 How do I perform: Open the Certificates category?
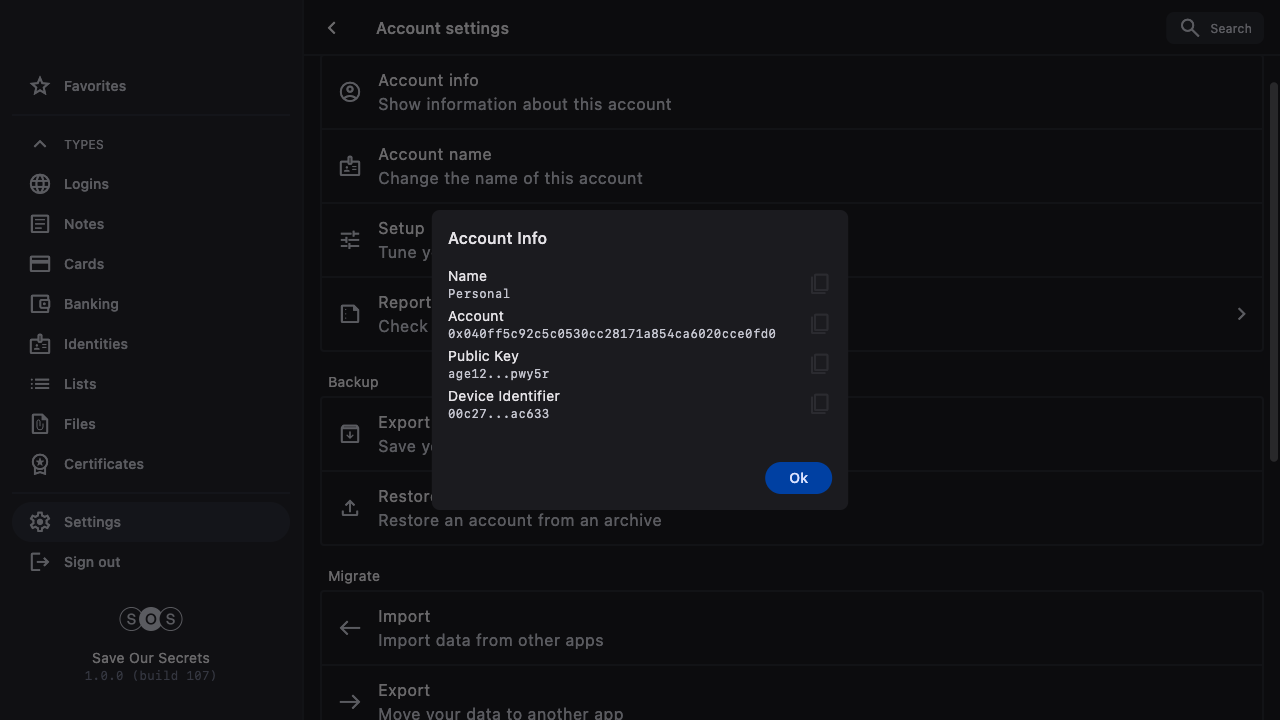(x=103, y=464)
